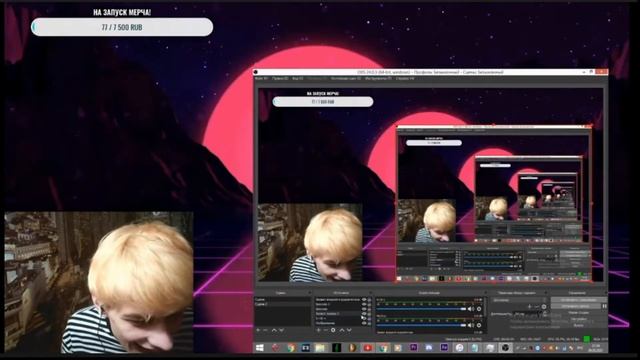
Task: Toggle visibility eye of first source
Action: click(364, 300)
